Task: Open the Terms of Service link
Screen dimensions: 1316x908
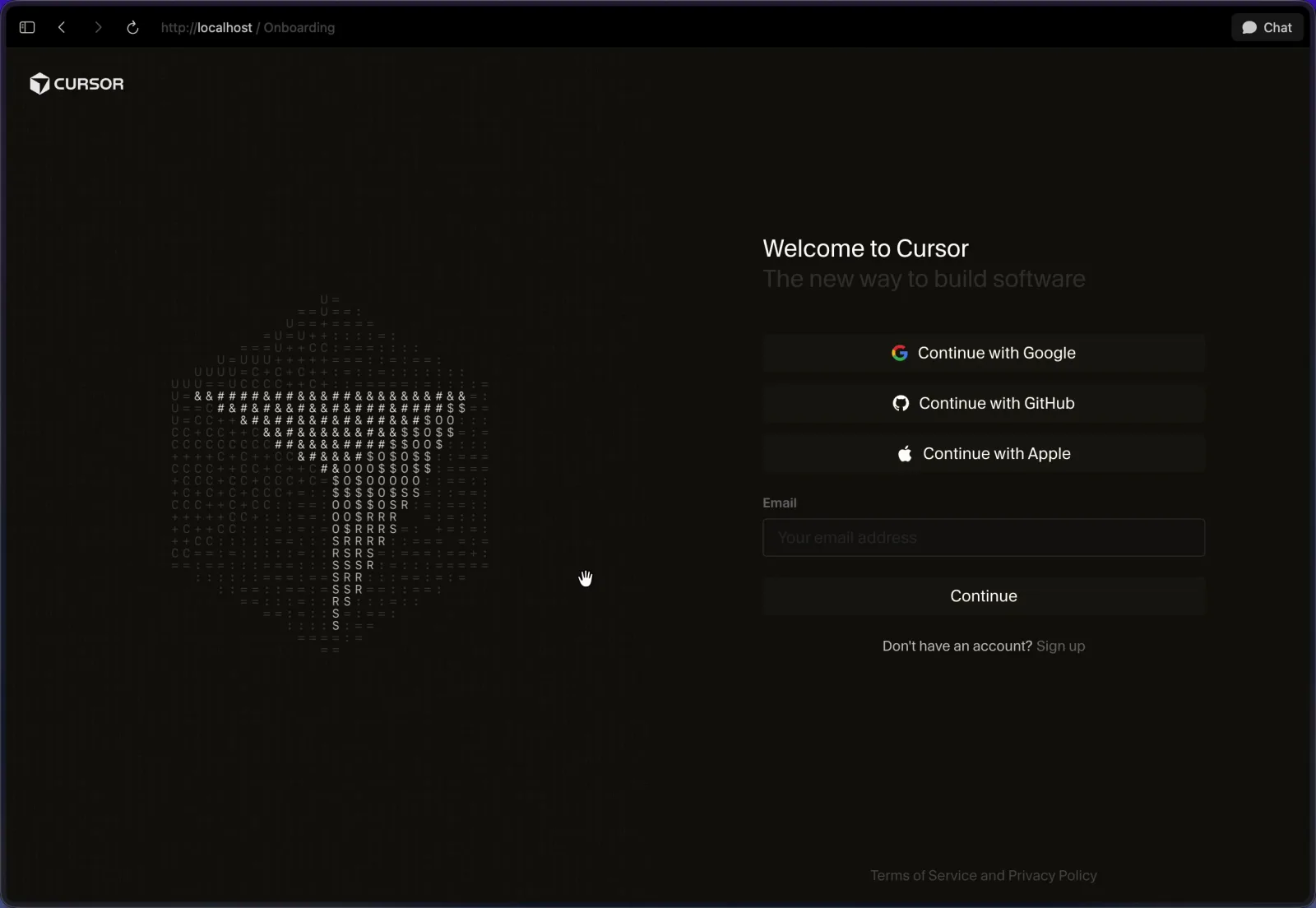Action: click(x=924, y=875)
